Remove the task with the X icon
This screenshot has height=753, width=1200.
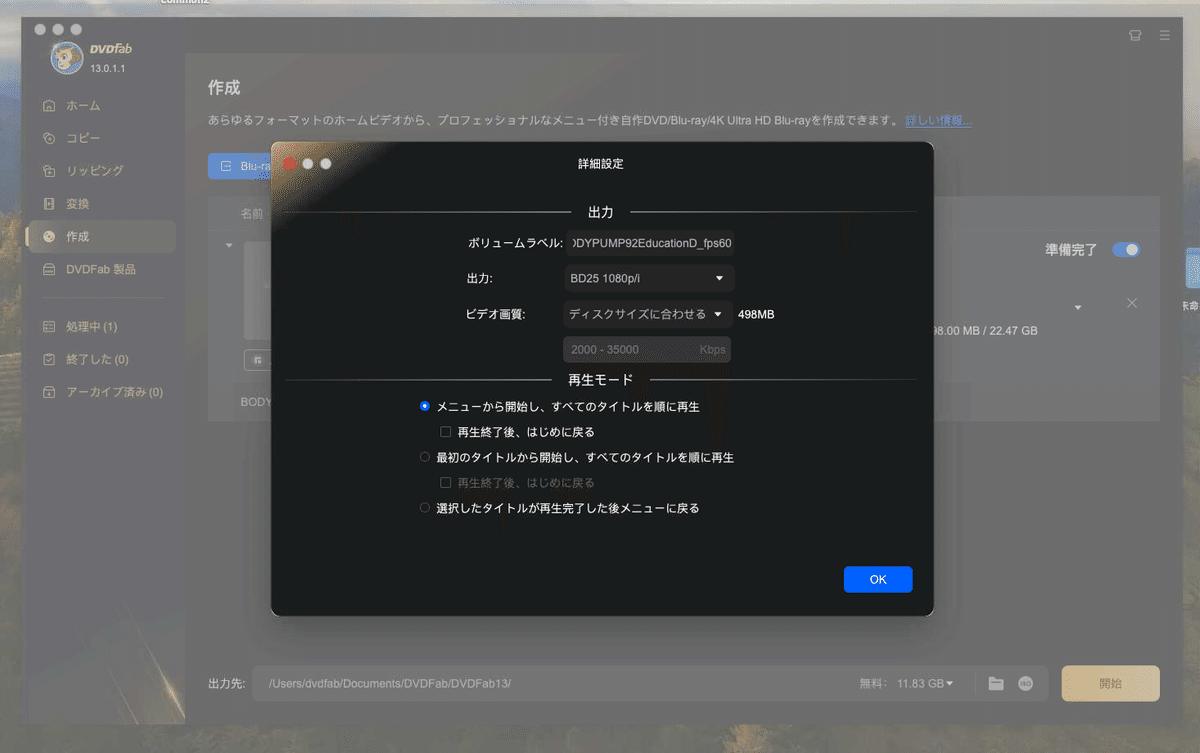pyautogui.click(x=1132, y=303)
